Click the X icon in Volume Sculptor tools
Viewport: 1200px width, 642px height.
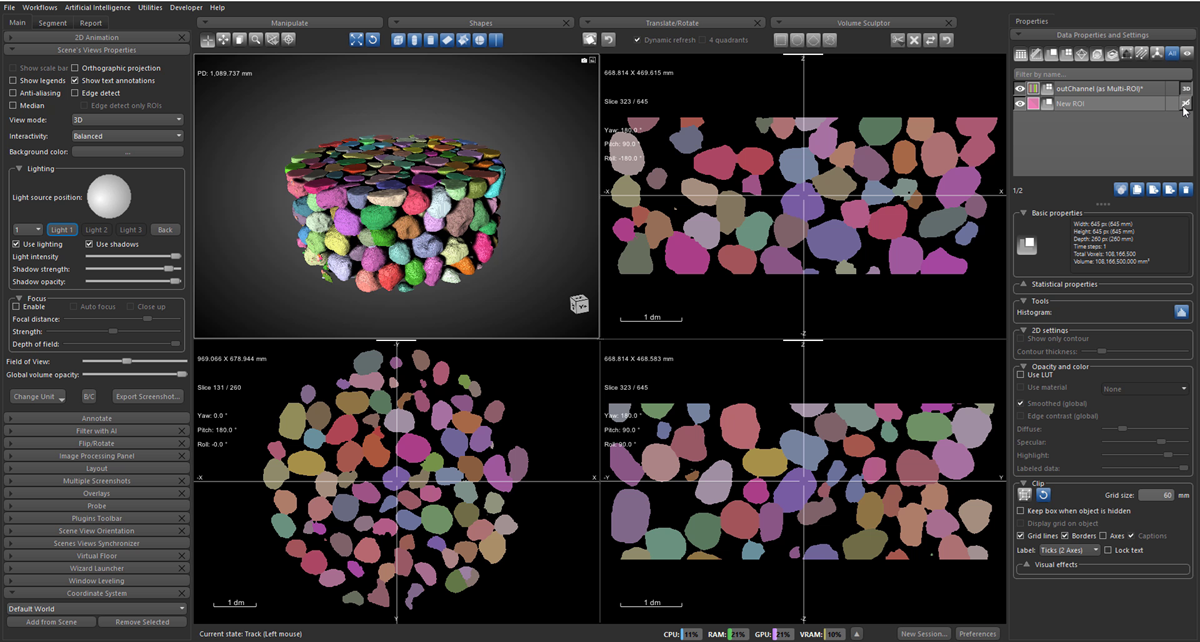point(914,40)
